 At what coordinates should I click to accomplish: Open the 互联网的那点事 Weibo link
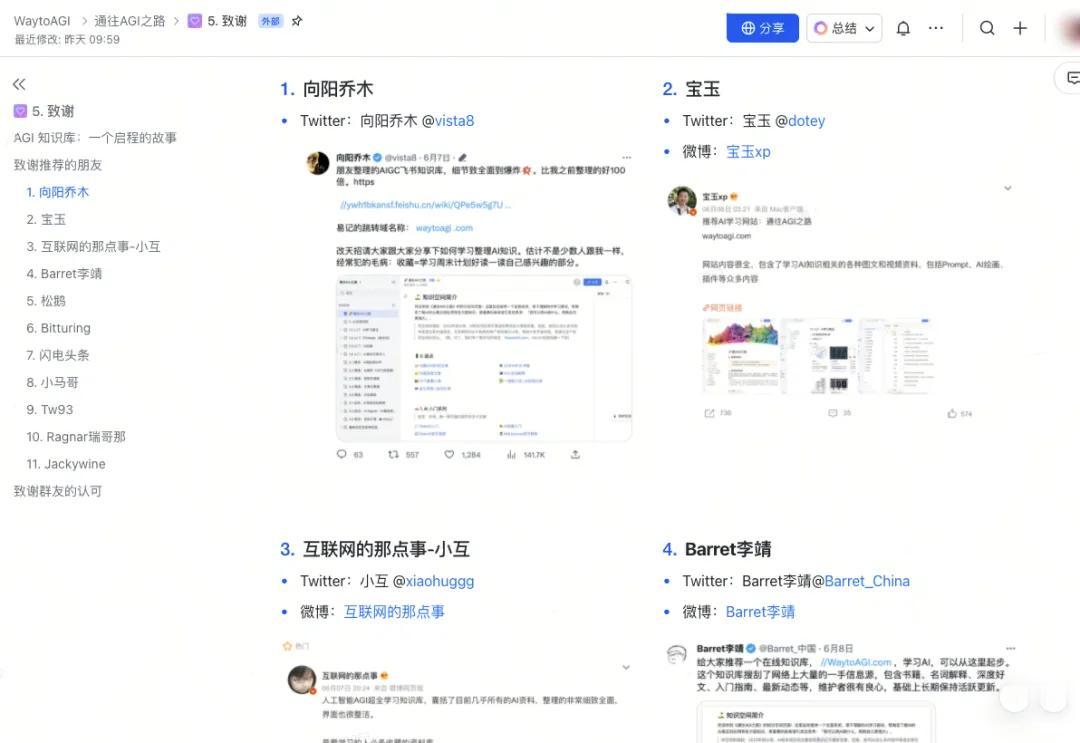[394, 611]
